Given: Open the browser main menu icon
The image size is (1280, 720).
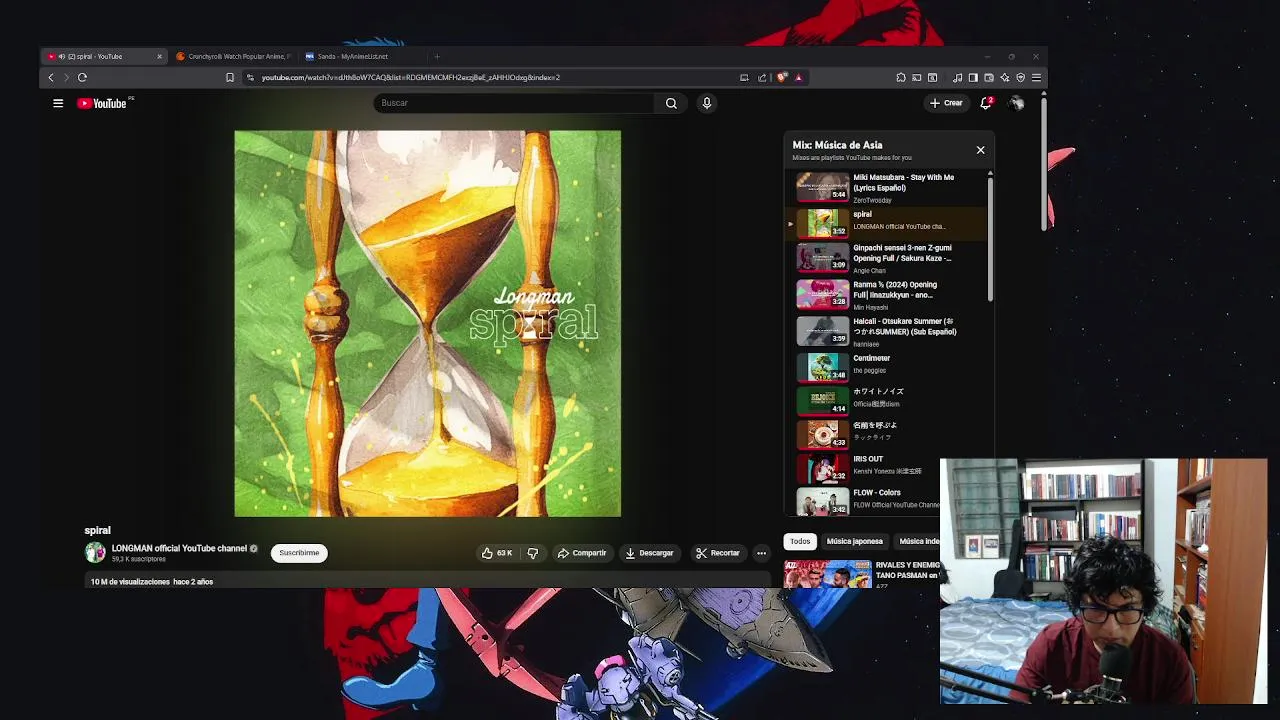Looking at the screenshot, I should coord(1036,77).
